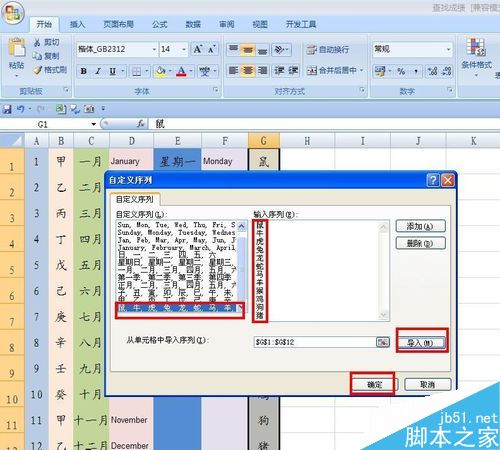500x450 pixels.
Task: Align cell text to bottom
Action: pos(262,50)
